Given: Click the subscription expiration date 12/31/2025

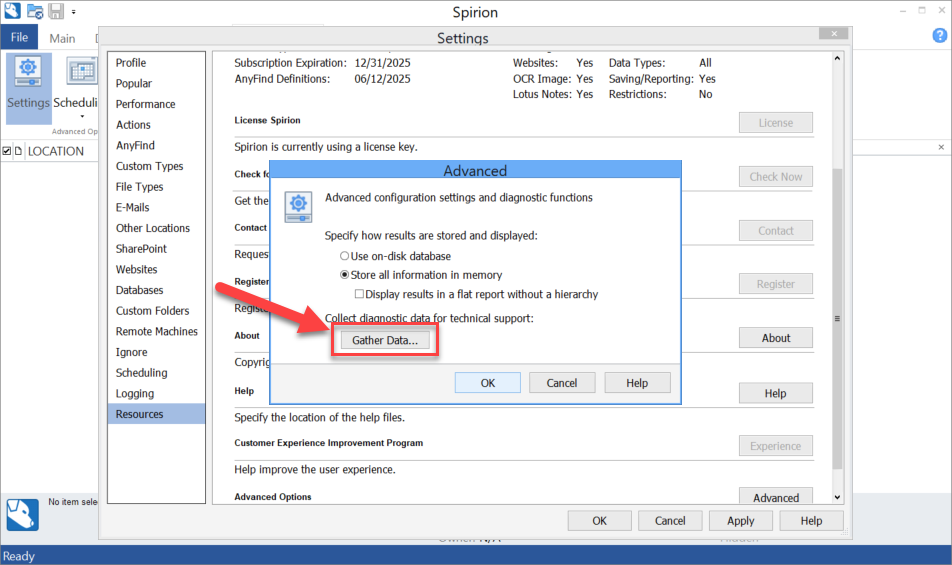Looking at the screenshot, I should (x=382, y=63).
